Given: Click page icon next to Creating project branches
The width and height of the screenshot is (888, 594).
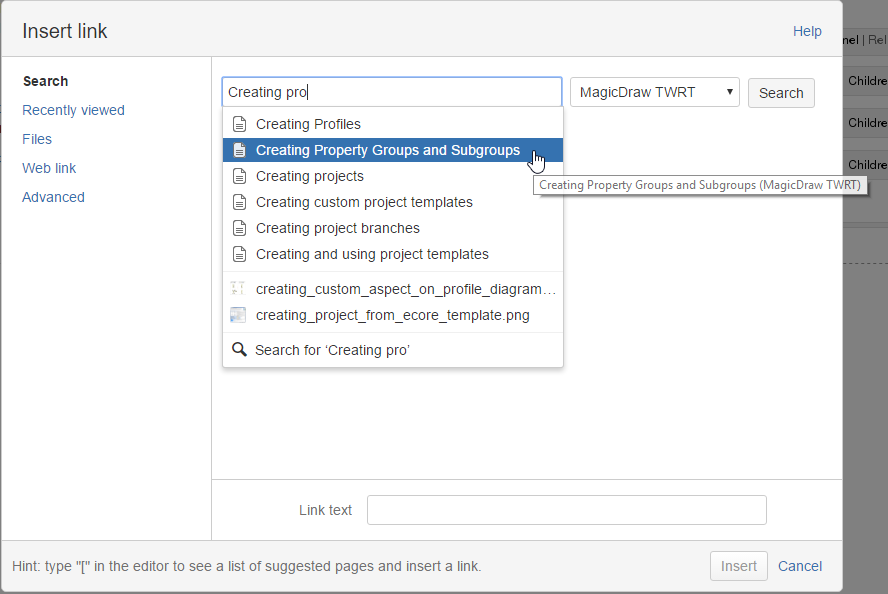Looking at the screenshot, I should coord(239,228).
